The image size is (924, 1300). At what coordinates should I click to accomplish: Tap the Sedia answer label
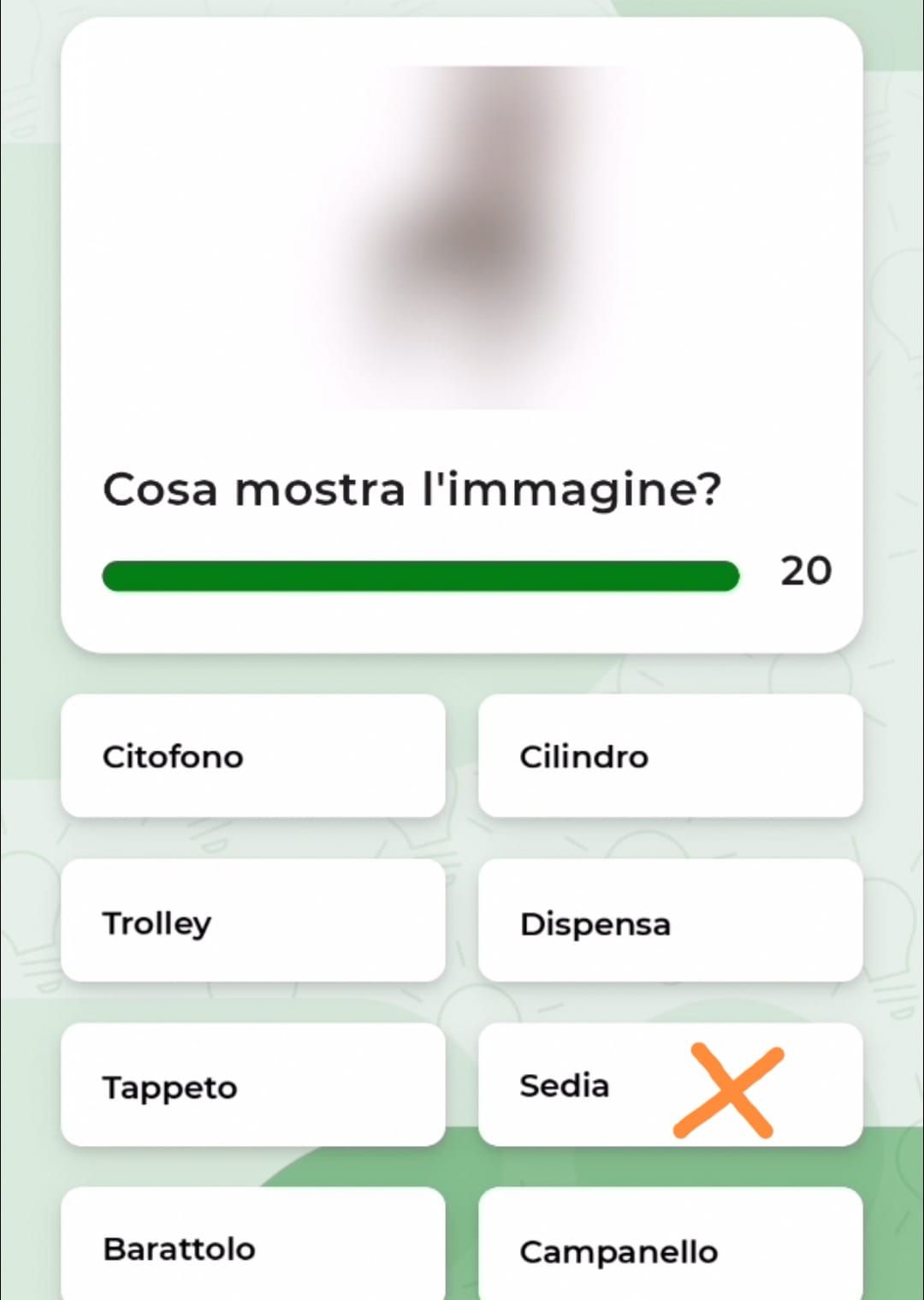pos(565,1085)
